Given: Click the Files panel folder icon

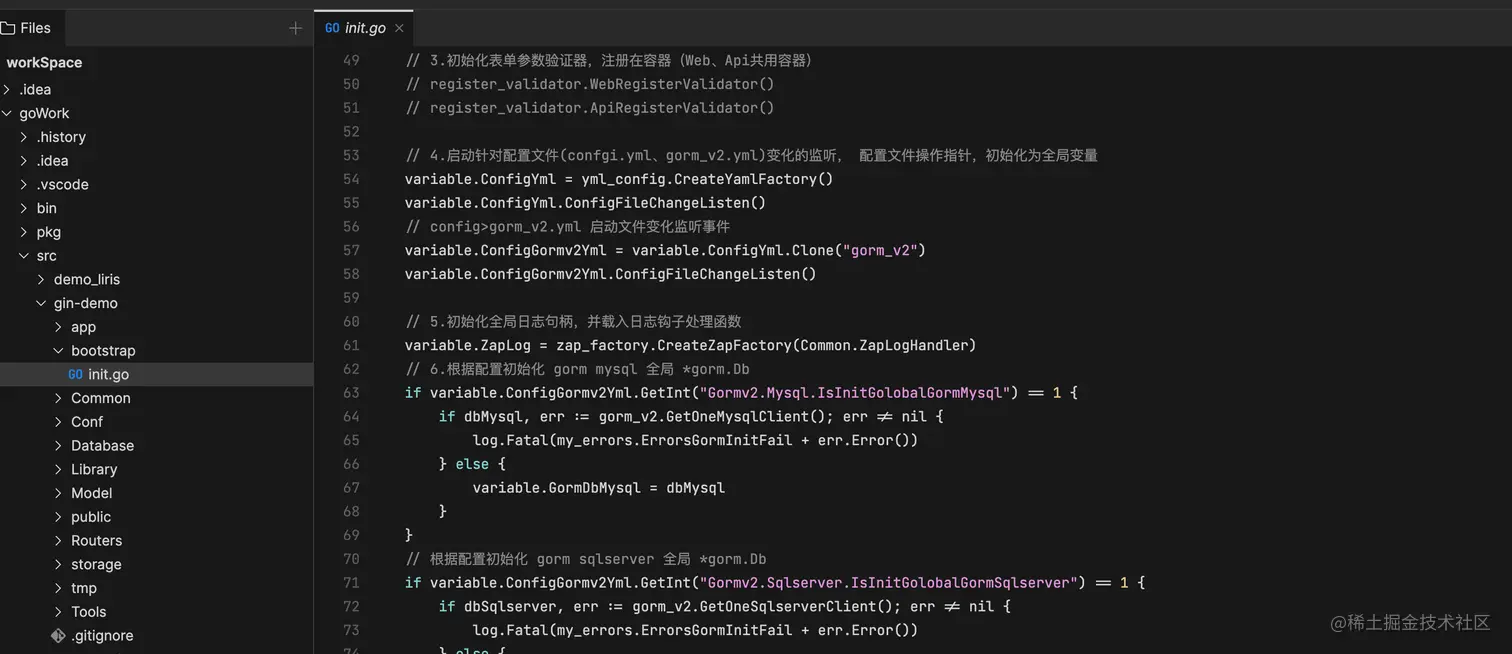Looking at the screenshot, I should [8, 28].
